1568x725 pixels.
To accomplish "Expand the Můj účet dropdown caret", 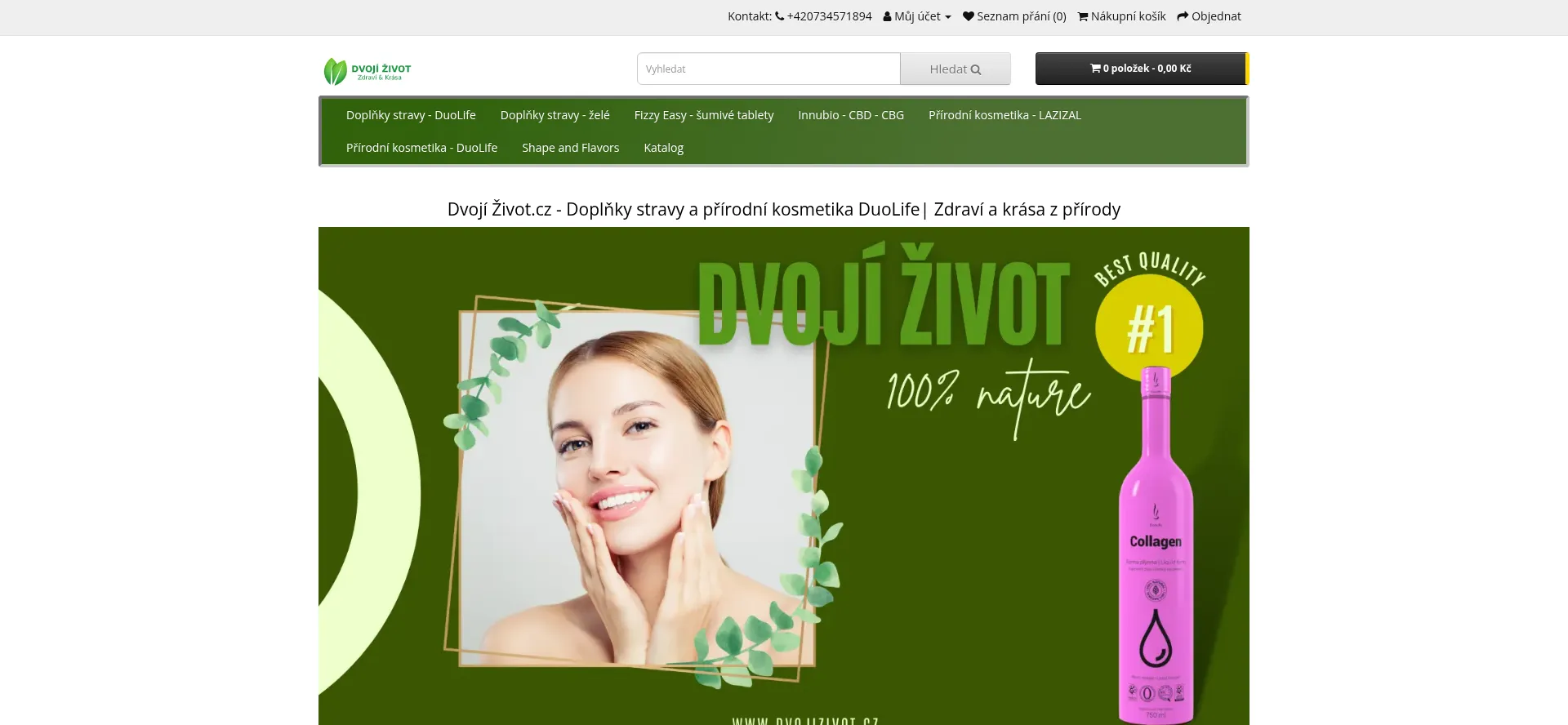I will (948, 17).
